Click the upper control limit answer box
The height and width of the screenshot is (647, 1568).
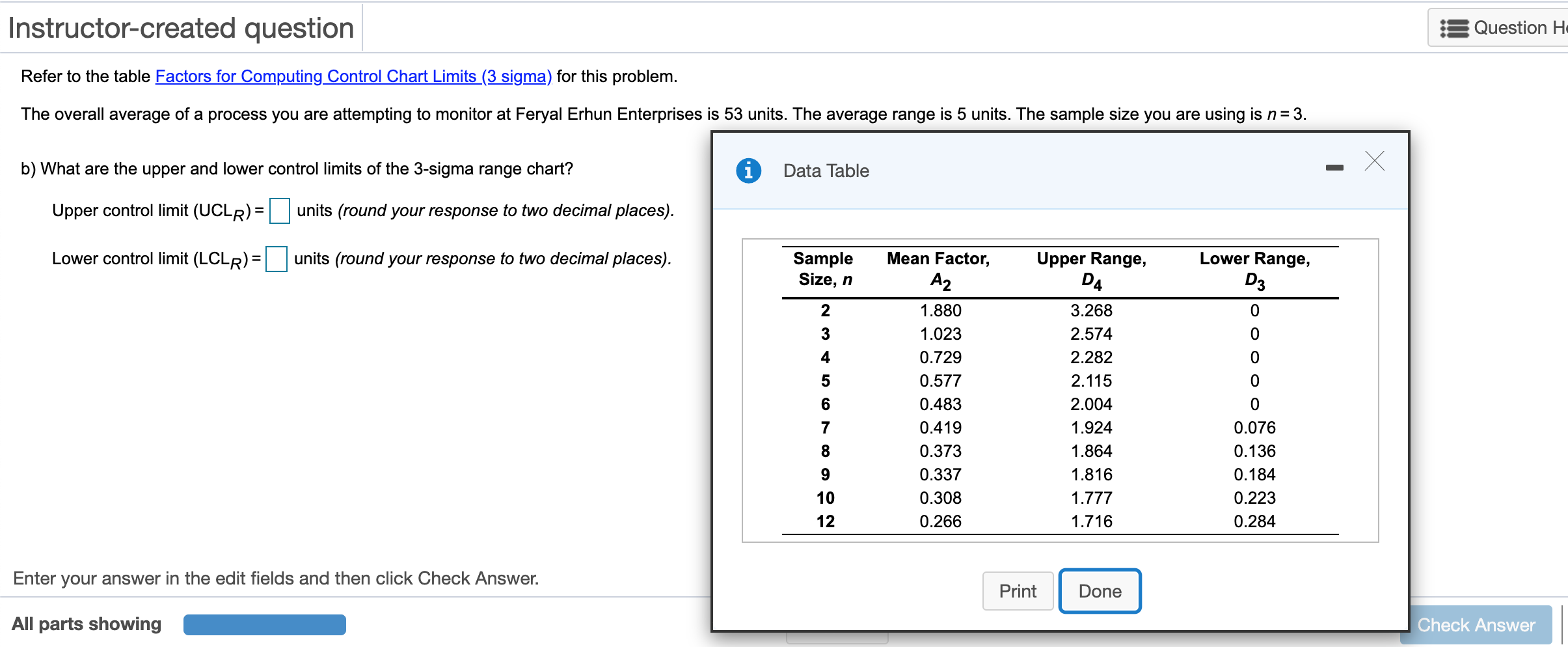pyautogui.click(x=279, y=211)
